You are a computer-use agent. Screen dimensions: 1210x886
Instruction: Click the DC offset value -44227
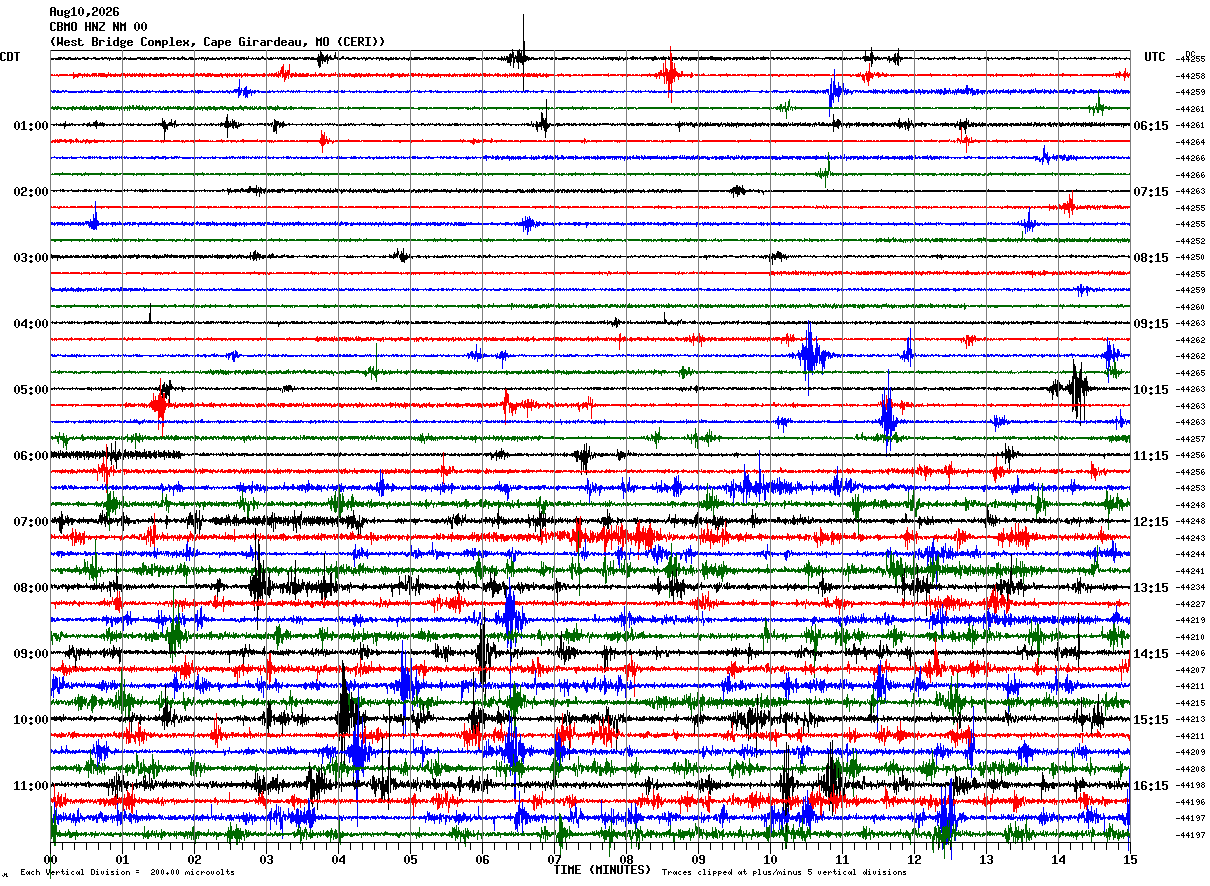click(1190, 604)
